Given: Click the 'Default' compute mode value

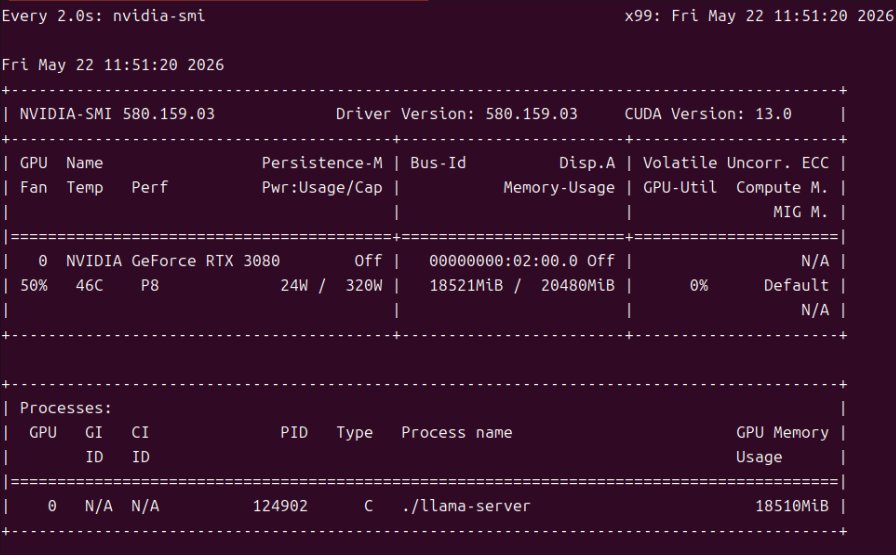Looking at the screenshot, I should [x=797, y=285].
